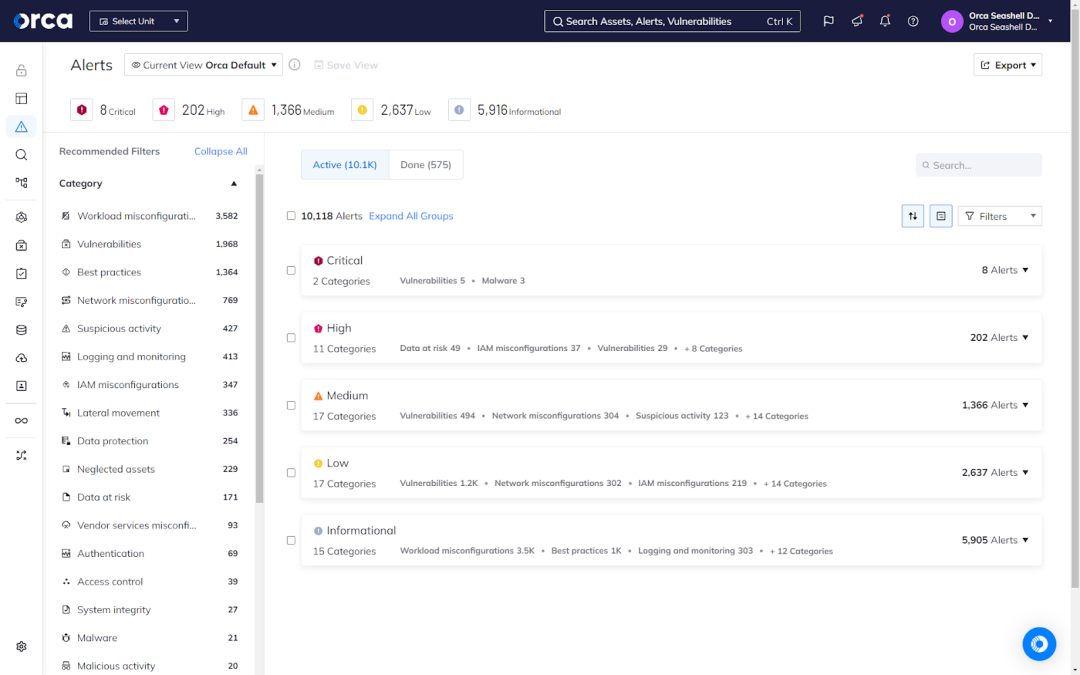
Task: Filter by Lateral movement category
Action: pos(149,413)
